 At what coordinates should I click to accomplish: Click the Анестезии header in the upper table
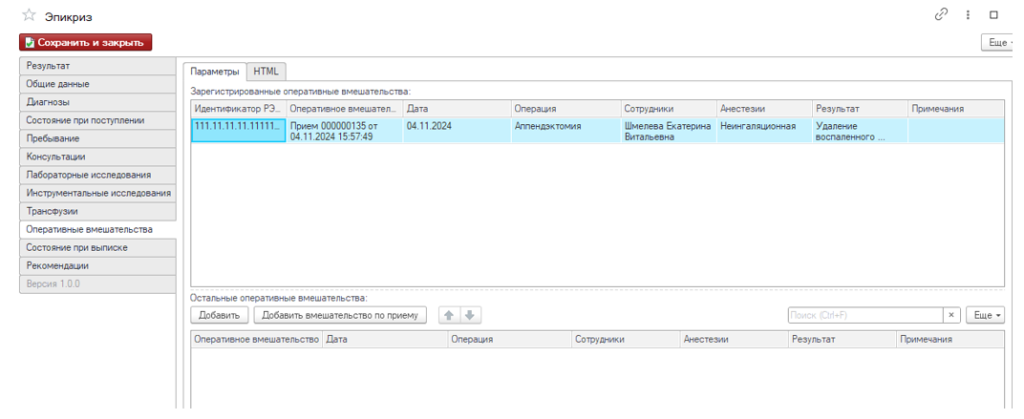tap(764, 108)
